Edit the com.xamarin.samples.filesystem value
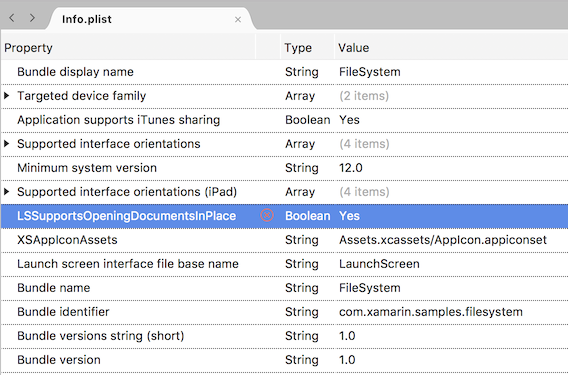Viewport: 568px width, 375px height. coord(431,312)
